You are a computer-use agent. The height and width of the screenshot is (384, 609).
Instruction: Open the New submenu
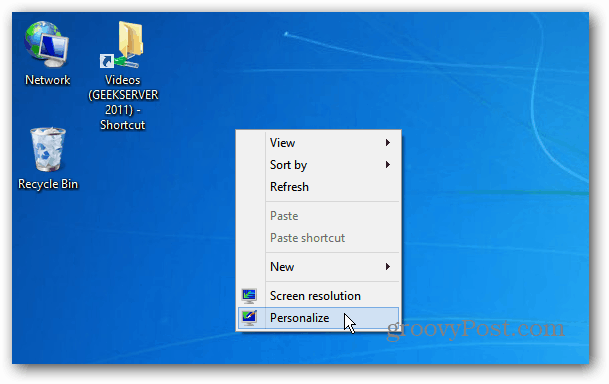318,267
